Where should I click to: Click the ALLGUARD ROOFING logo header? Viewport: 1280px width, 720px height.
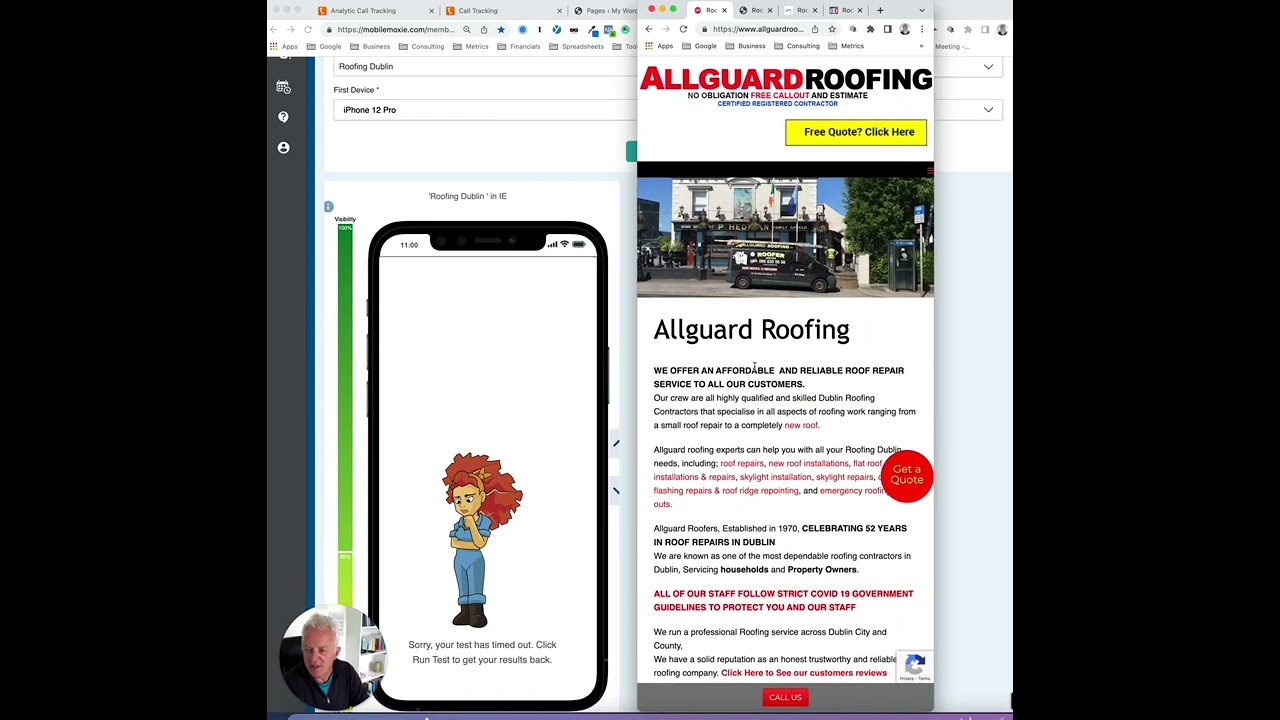785,86
